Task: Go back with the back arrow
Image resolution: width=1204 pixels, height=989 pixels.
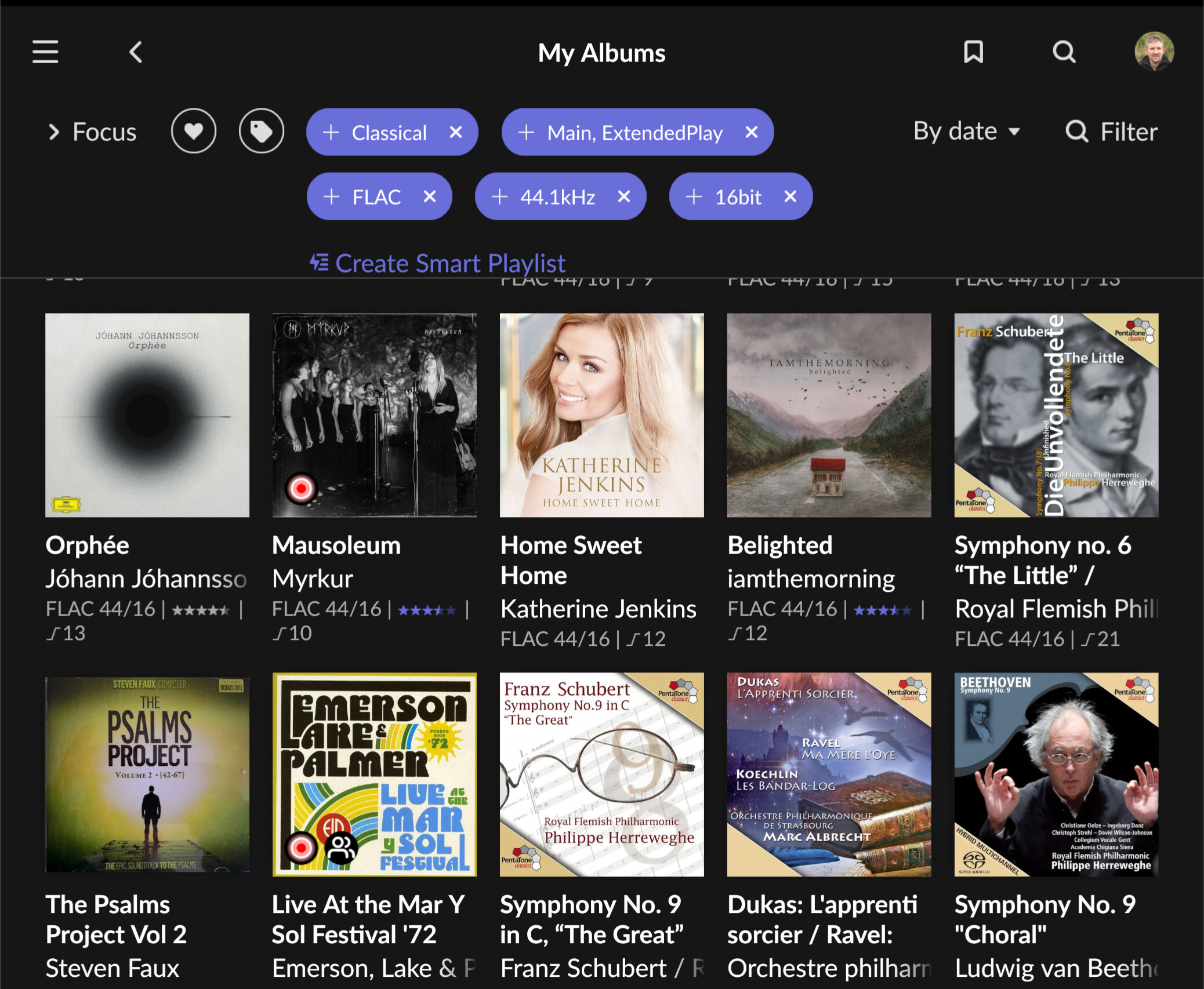Action: 136,52
